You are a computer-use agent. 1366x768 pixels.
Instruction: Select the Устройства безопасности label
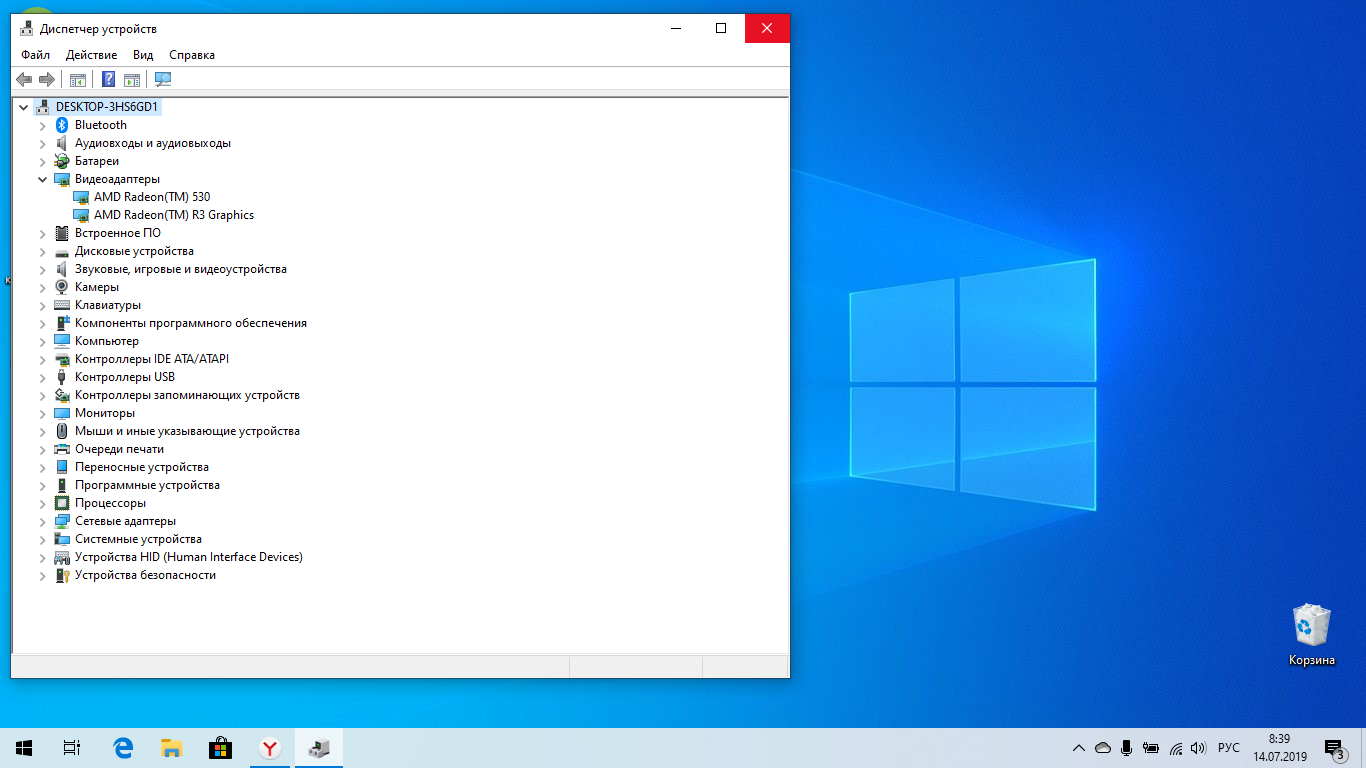coord(145,575)
